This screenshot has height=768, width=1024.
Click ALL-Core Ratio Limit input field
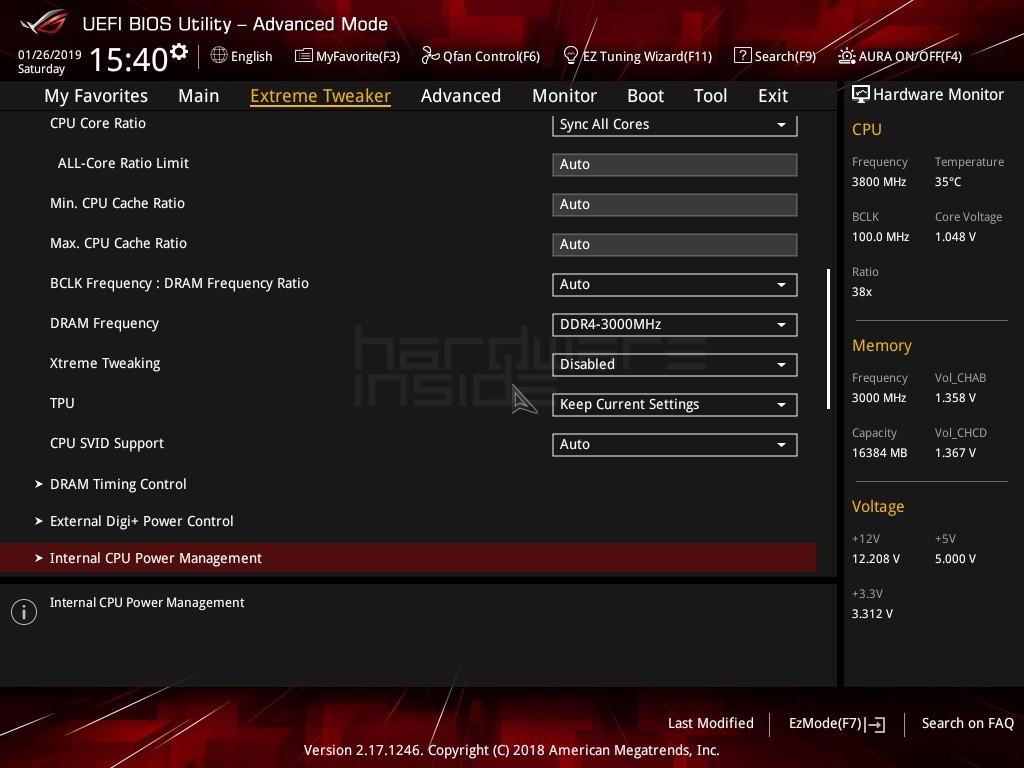675,165
